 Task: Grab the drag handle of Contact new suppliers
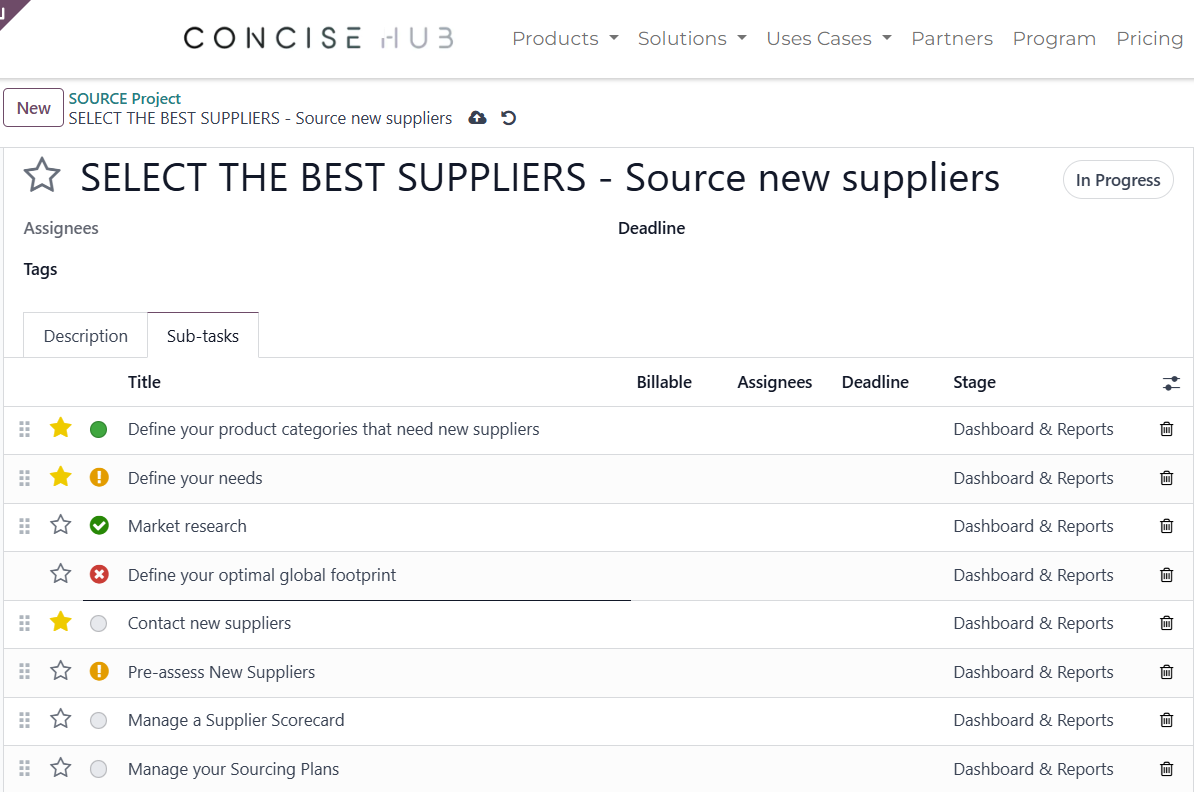coord(24,623)
